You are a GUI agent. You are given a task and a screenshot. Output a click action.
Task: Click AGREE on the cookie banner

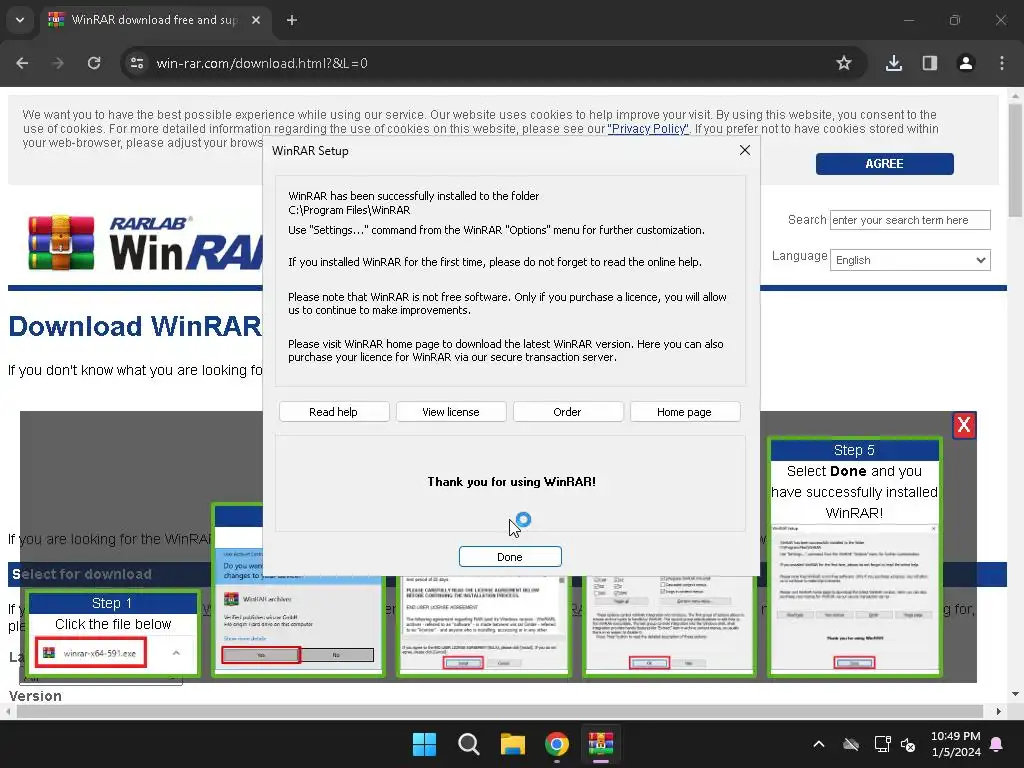click(884, 164)
